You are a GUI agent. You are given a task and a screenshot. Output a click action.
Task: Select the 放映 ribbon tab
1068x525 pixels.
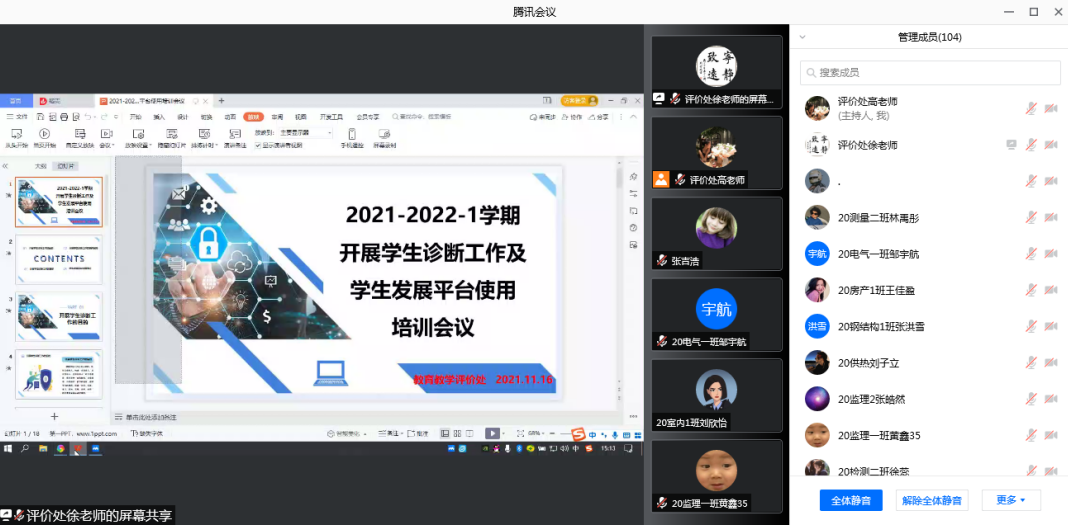point(253,116)
